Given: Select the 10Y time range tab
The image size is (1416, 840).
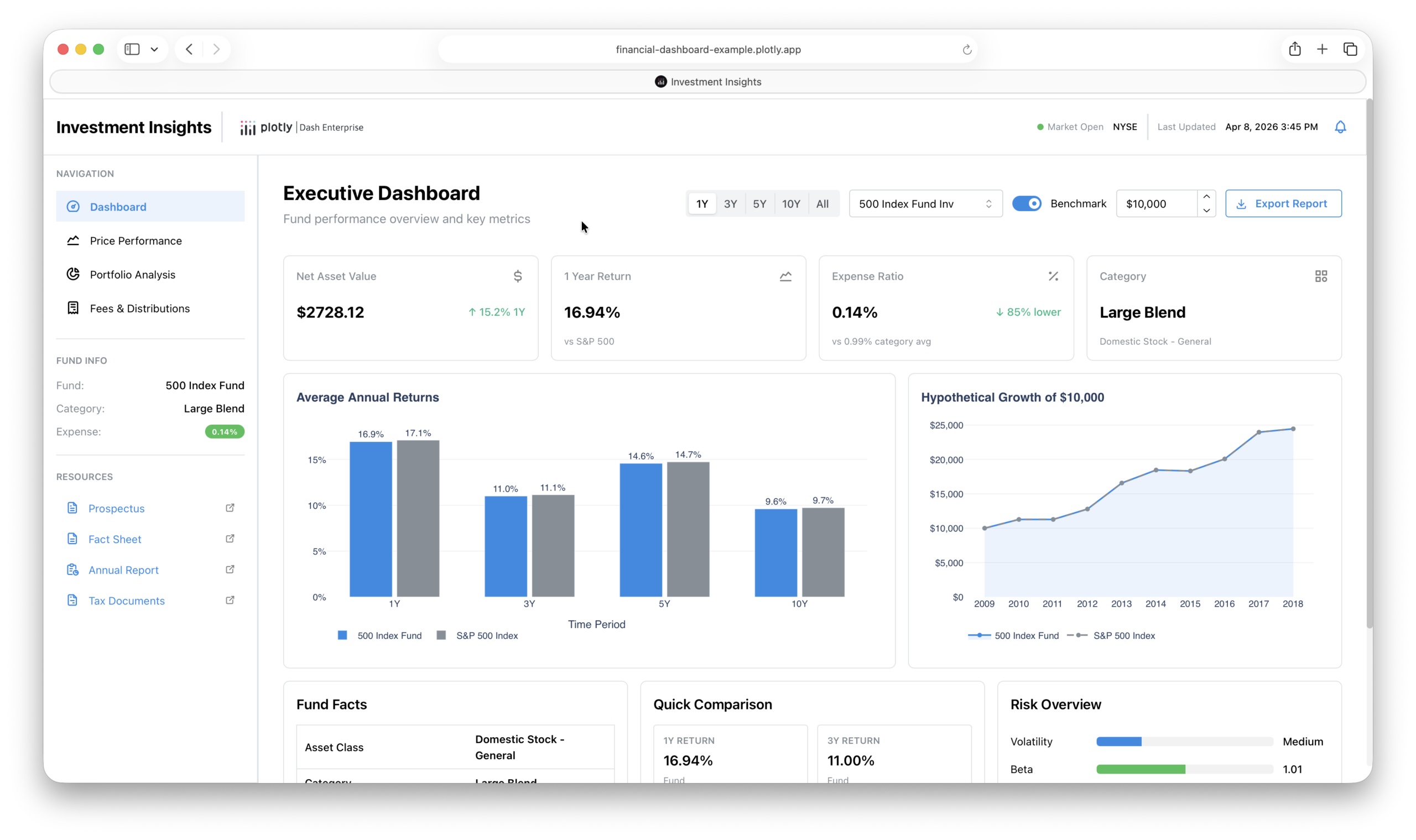Looking at the screenshot, I should tap(791, 203).
